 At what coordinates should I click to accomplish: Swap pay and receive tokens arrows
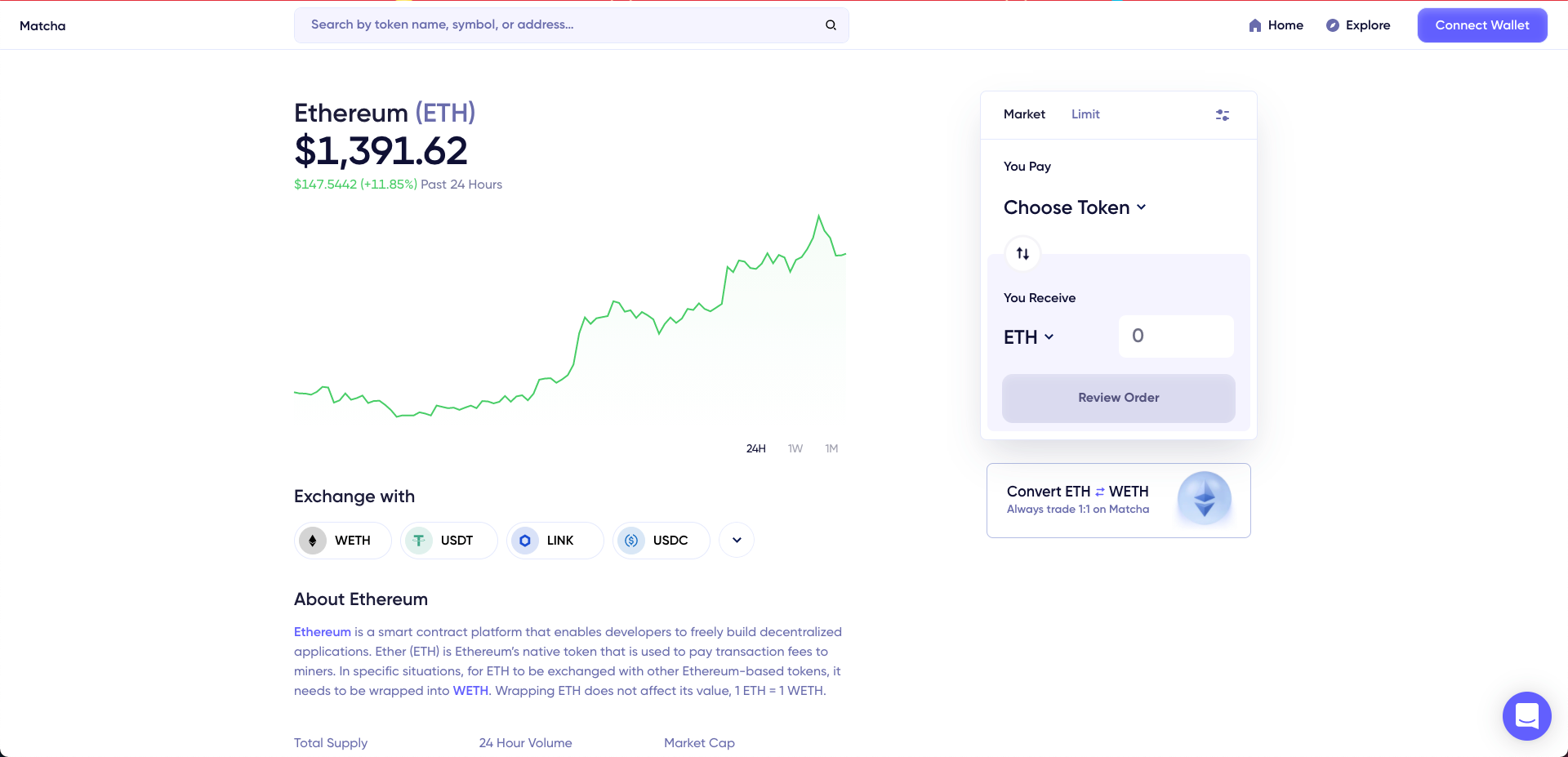[1022, 254]
